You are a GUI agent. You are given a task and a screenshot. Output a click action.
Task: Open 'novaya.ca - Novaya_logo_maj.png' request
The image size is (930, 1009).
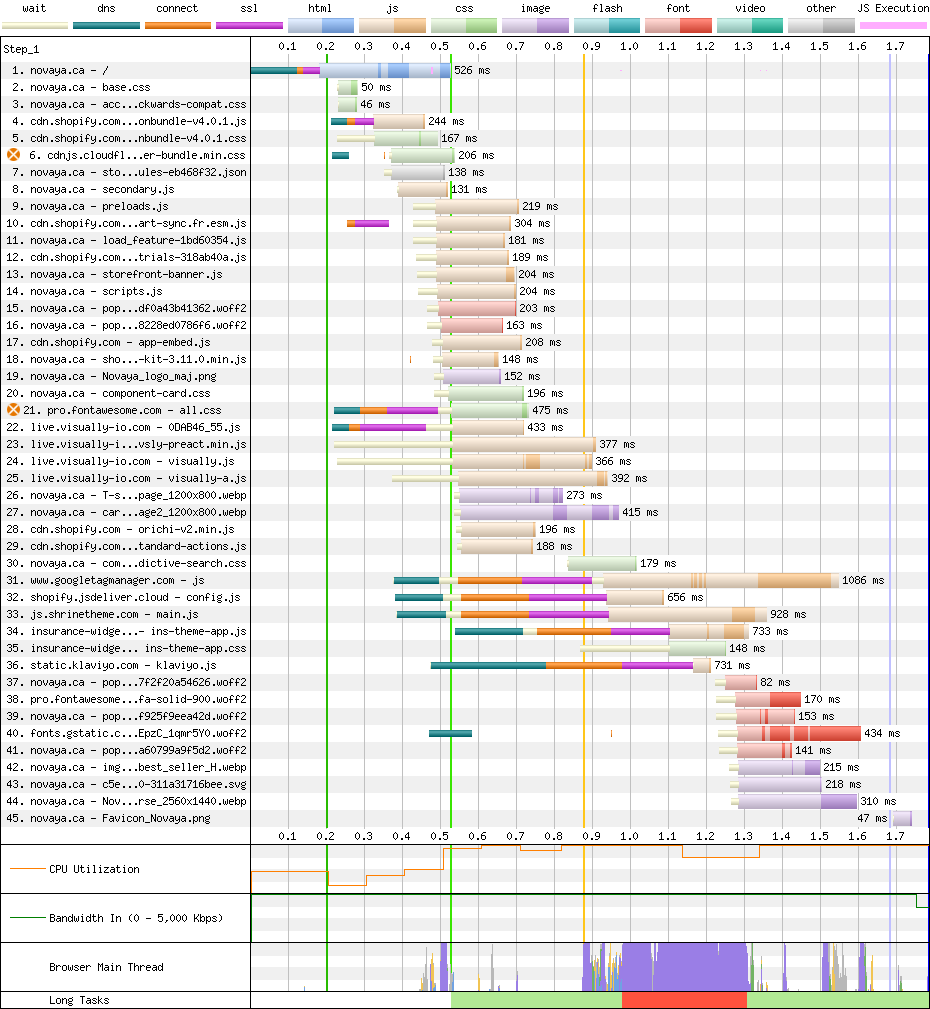[x=111, y=376]
